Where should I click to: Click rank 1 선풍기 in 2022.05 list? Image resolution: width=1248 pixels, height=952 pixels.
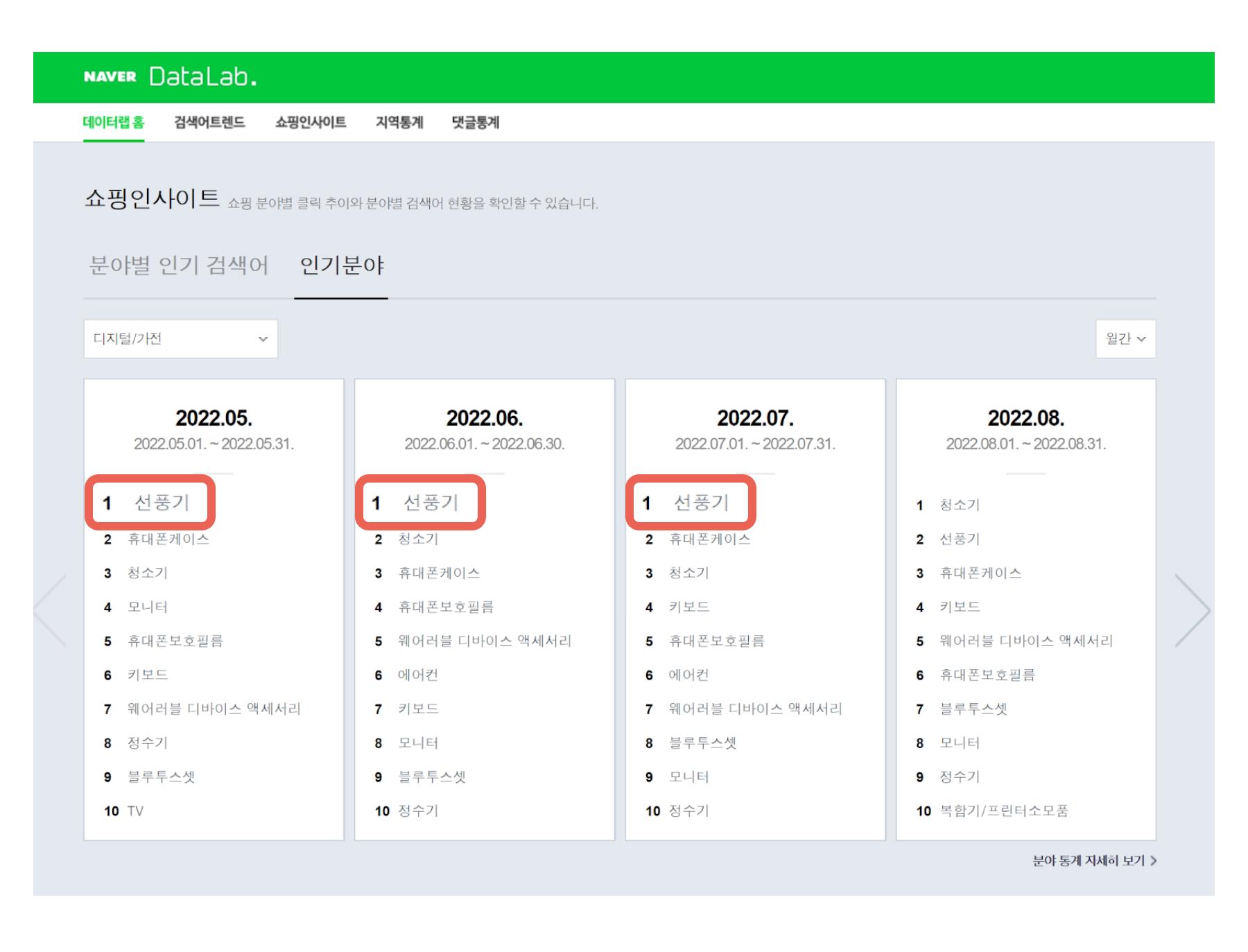click(162, 503)
